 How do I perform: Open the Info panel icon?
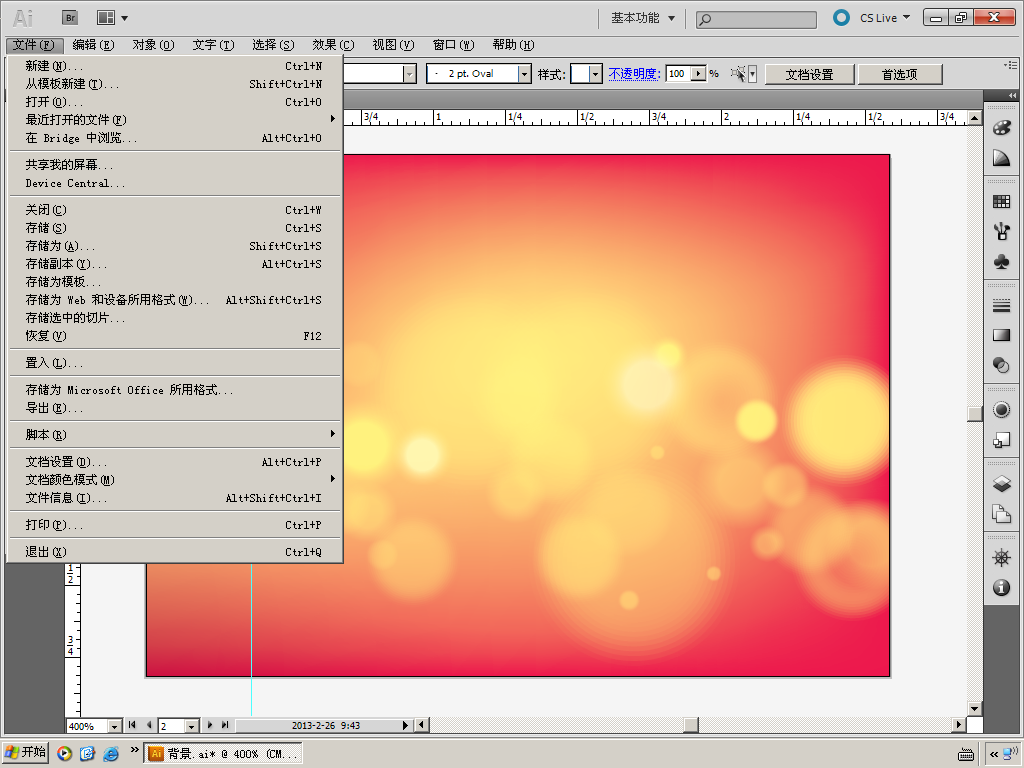[1001, 588]
